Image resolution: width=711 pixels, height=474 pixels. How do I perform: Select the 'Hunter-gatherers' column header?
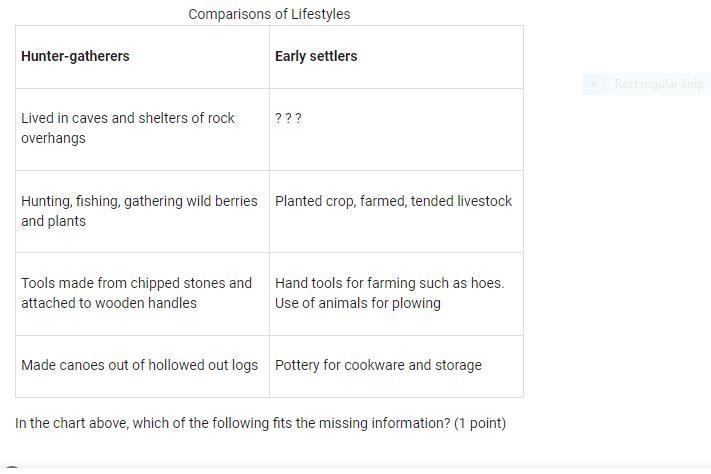point(75,56)
